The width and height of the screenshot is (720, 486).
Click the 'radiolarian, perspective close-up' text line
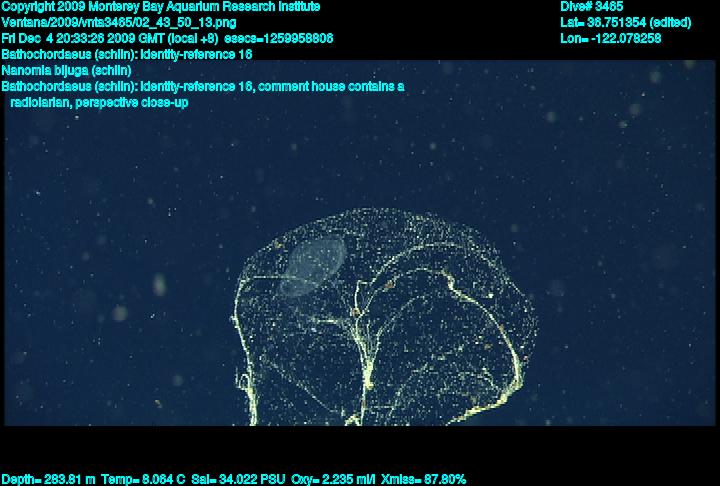[98, 102]
